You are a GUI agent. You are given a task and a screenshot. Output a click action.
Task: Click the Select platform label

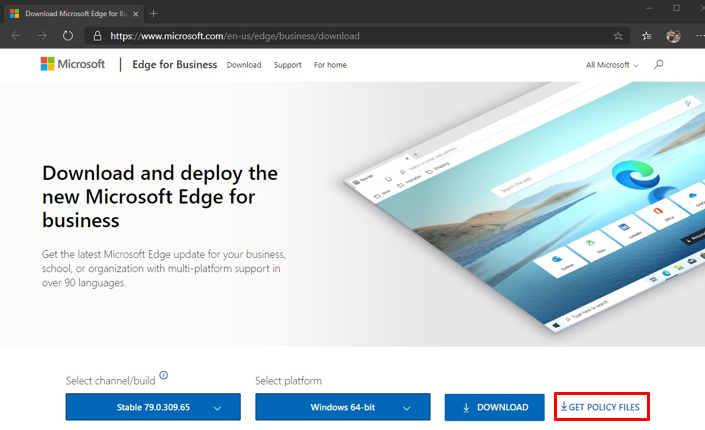(x=288, y=381)
